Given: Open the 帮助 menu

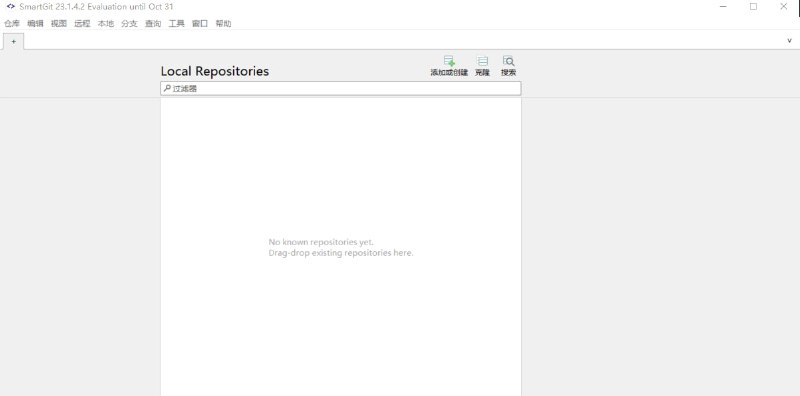Looking at the screenshot, I should [223, 23].
